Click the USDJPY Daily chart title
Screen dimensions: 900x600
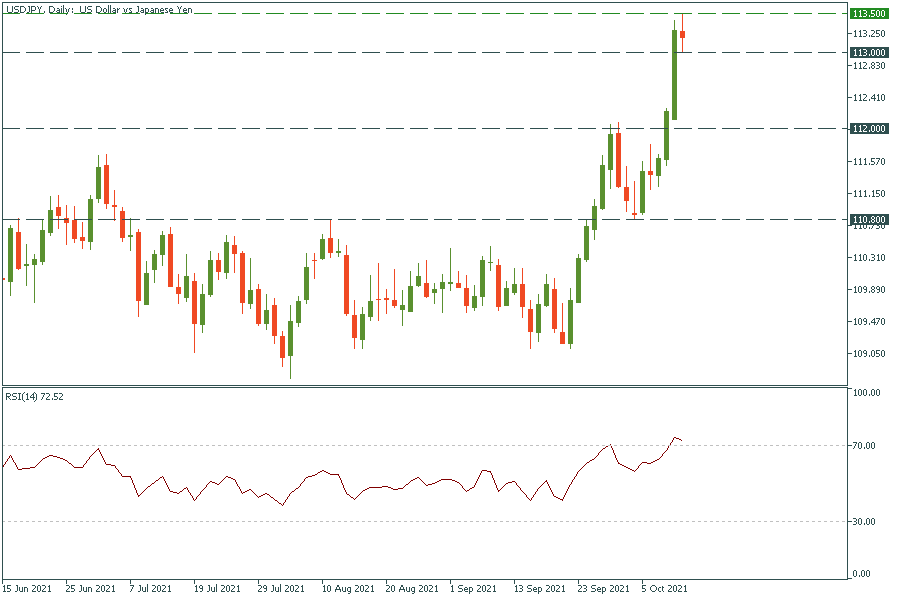[x=99, y=10]
